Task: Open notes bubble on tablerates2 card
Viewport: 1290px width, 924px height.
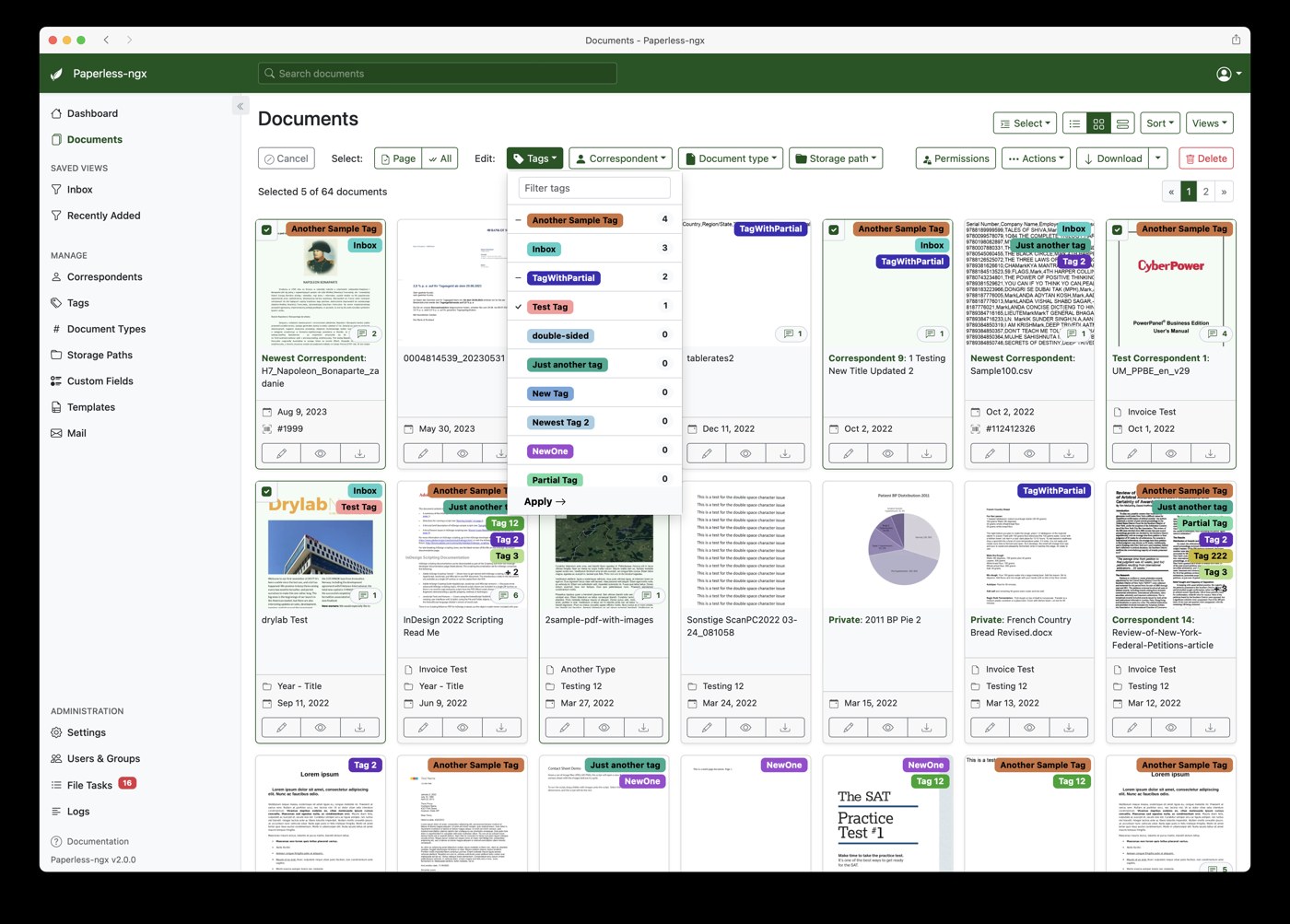Action: [x=792, y=333]
